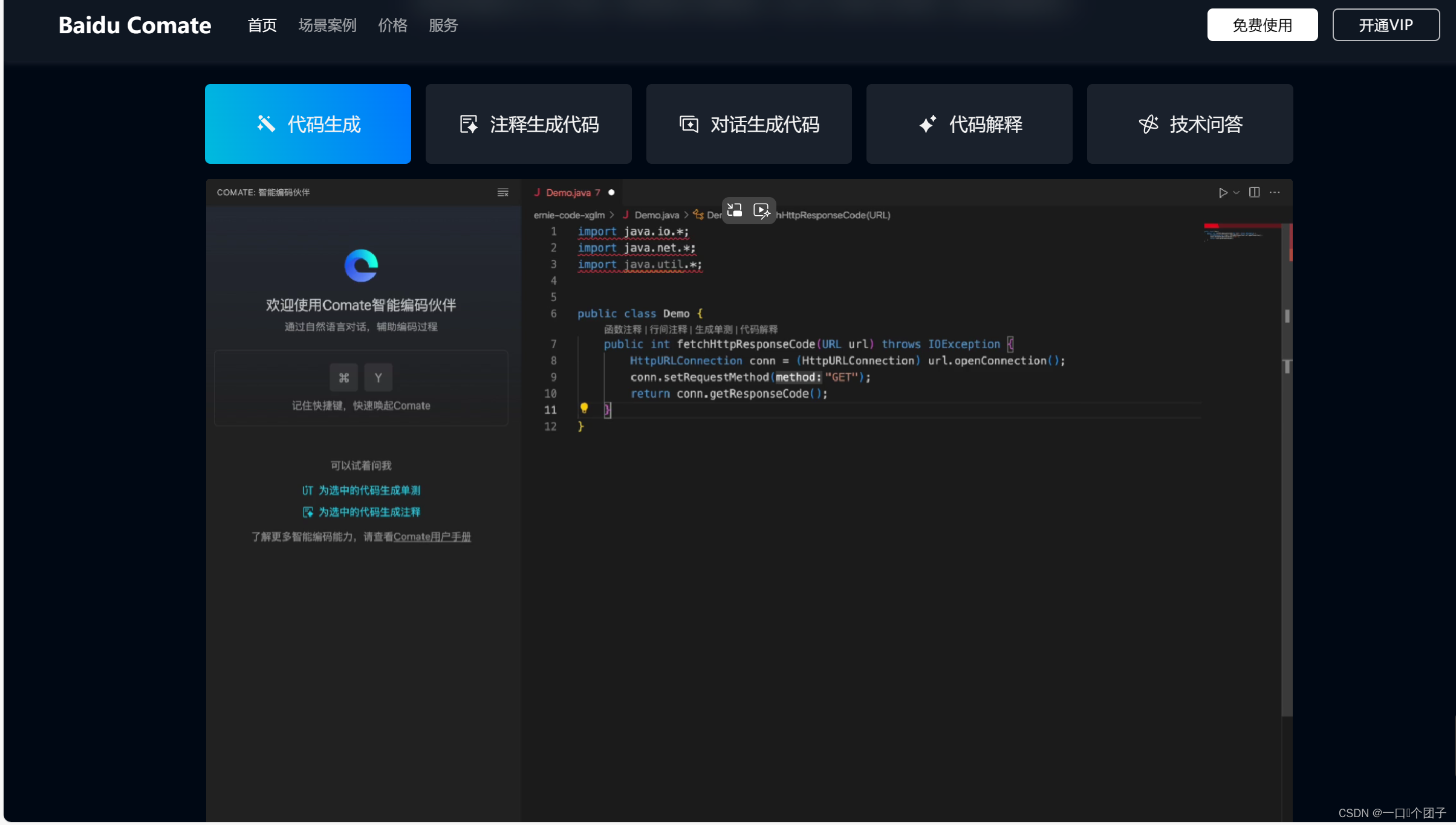This screenshot has height=825, width=1456.
Task: Click the split editor icon
Action: tap(1255, 192)
